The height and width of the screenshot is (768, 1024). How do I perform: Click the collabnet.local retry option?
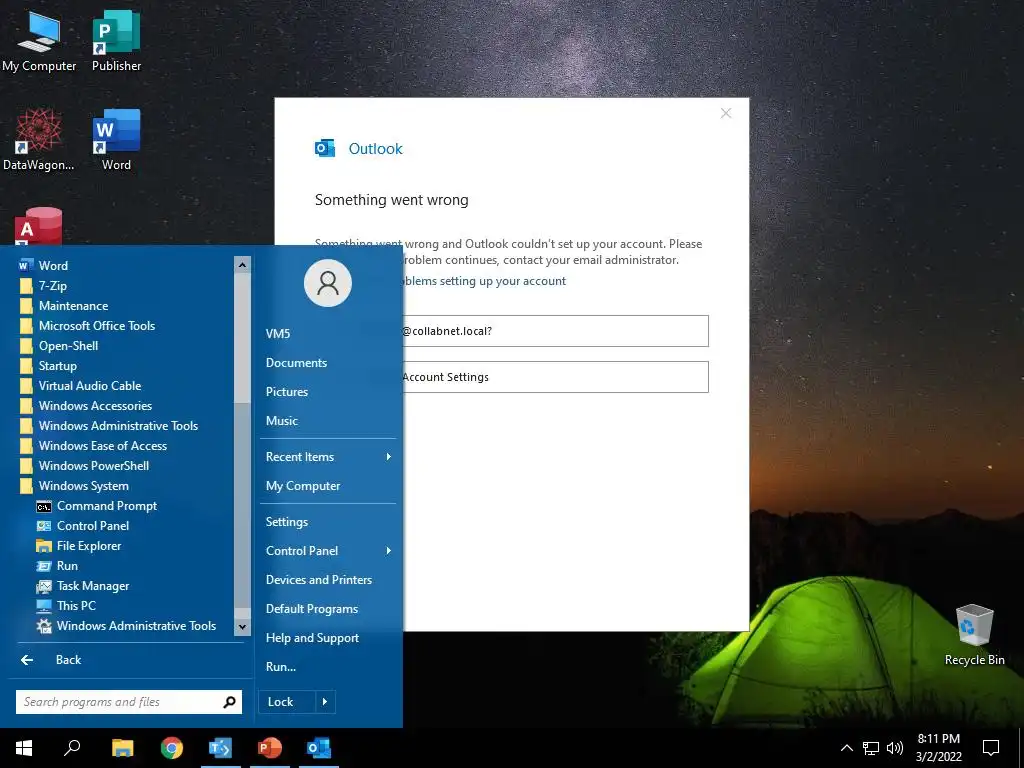(555, 331)
